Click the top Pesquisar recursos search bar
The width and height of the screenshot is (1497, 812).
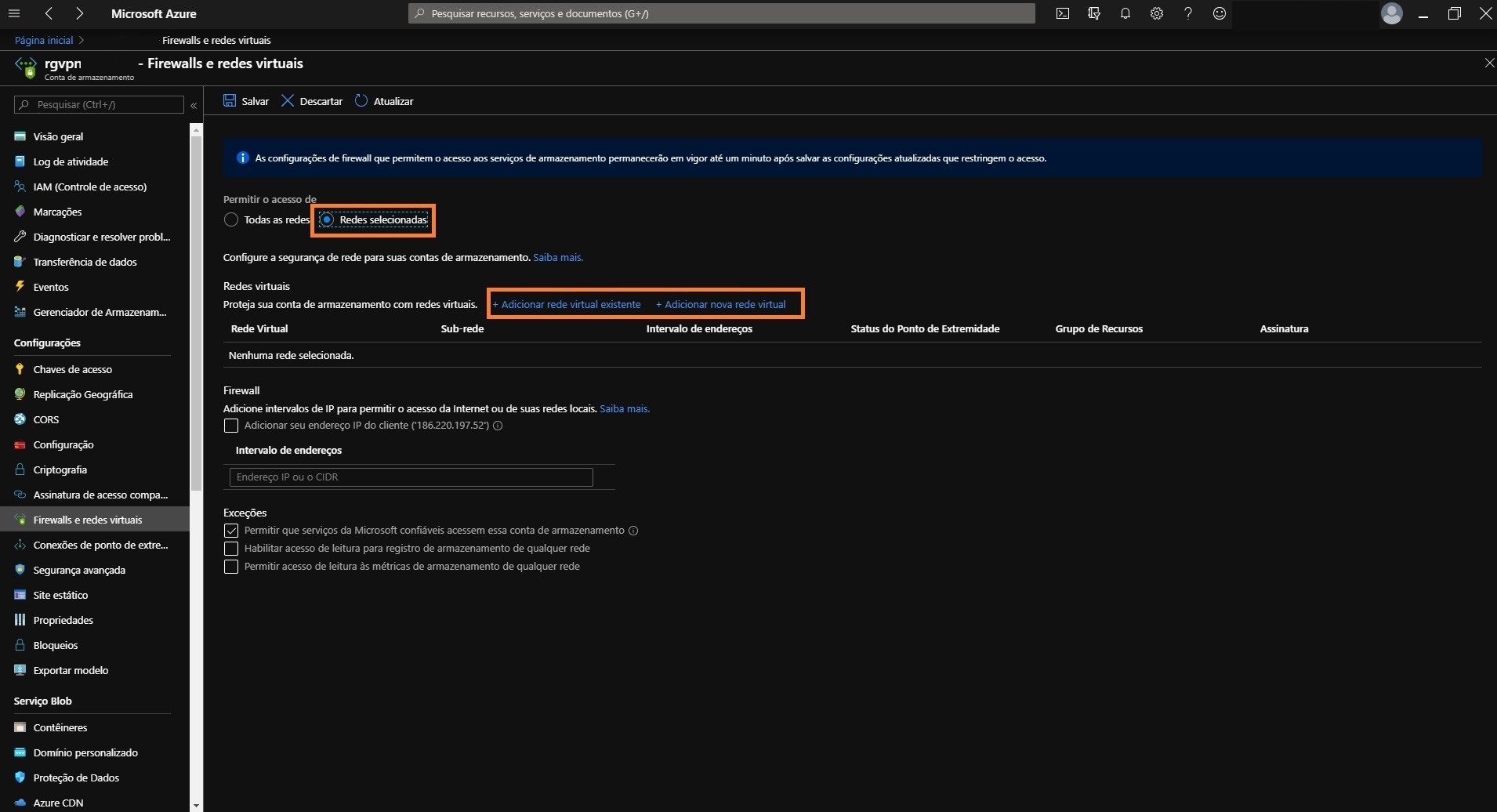[x=721, y=13]
